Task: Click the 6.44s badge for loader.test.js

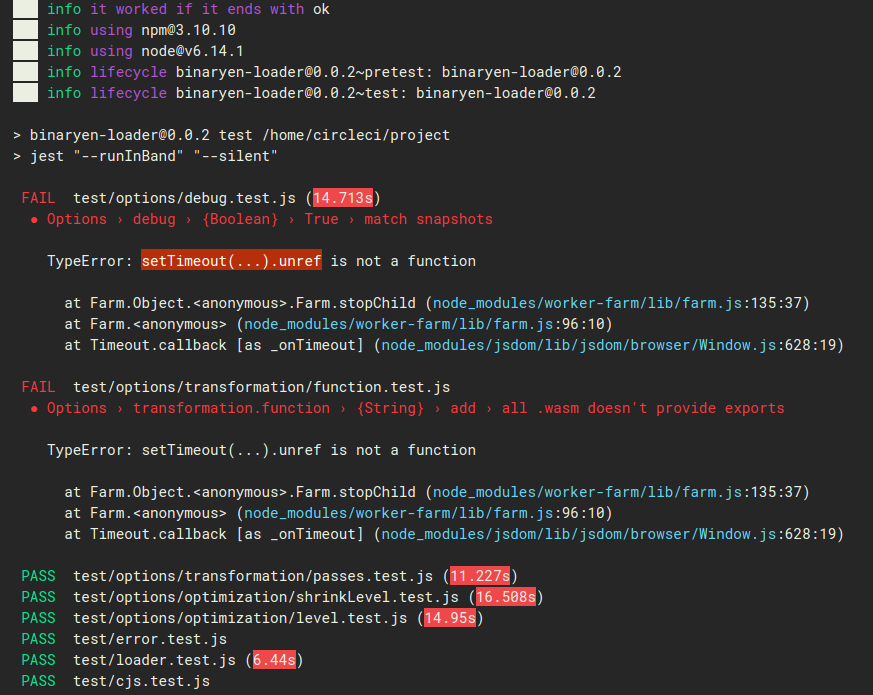Action: pos(274,660)
